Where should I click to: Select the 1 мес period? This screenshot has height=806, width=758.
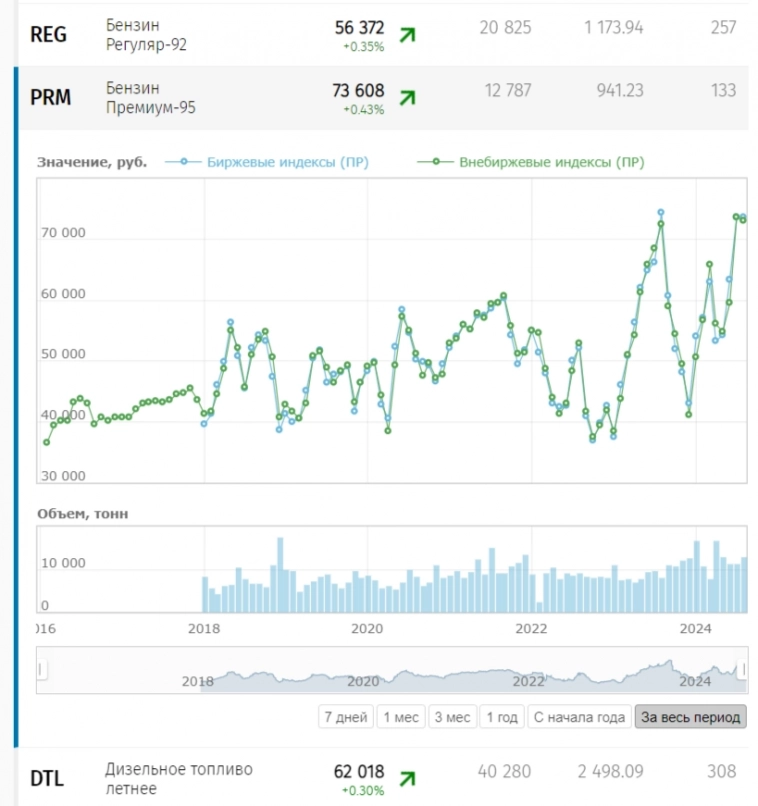coord(400,717)
